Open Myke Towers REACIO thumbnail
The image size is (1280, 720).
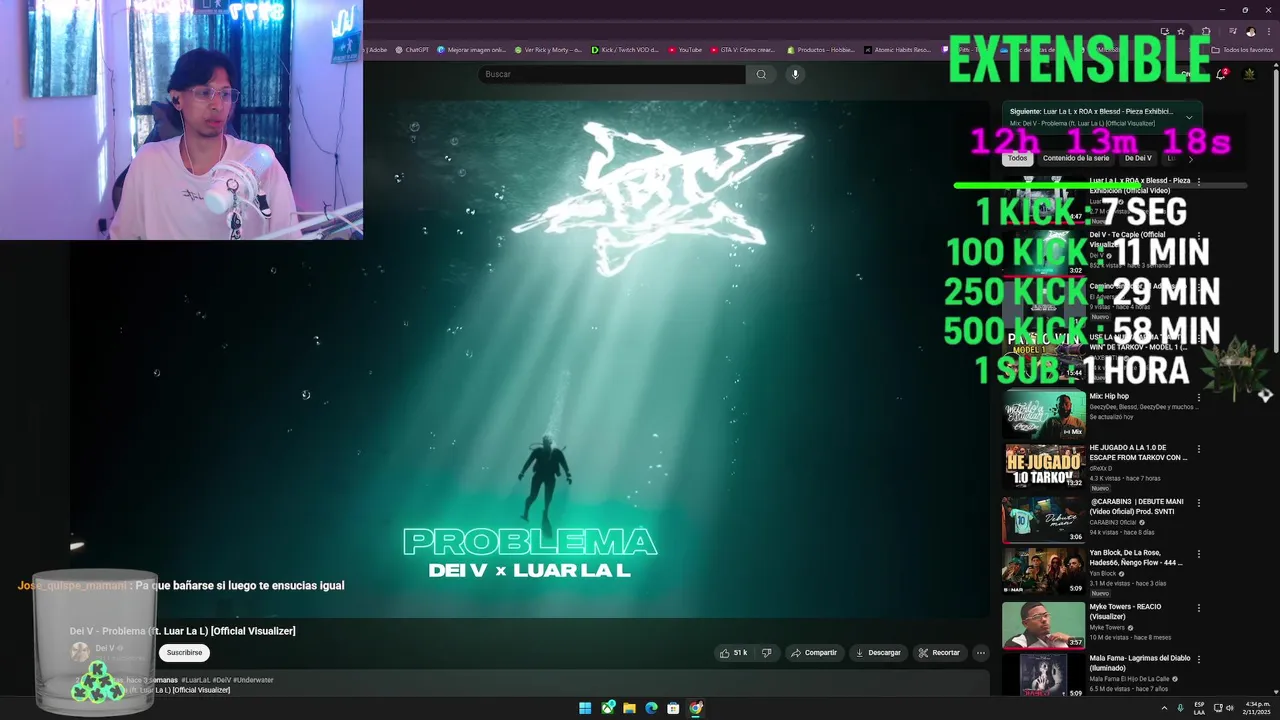point(1044,625)
